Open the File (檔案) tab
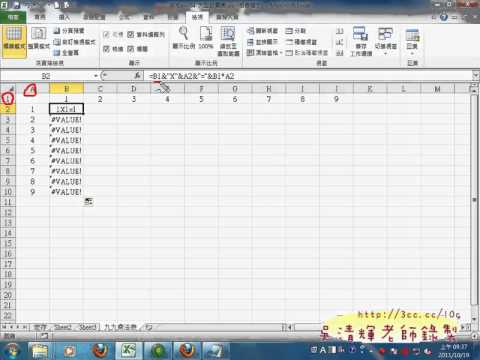This screenshot has width=480, height=360. coord(13,17)
